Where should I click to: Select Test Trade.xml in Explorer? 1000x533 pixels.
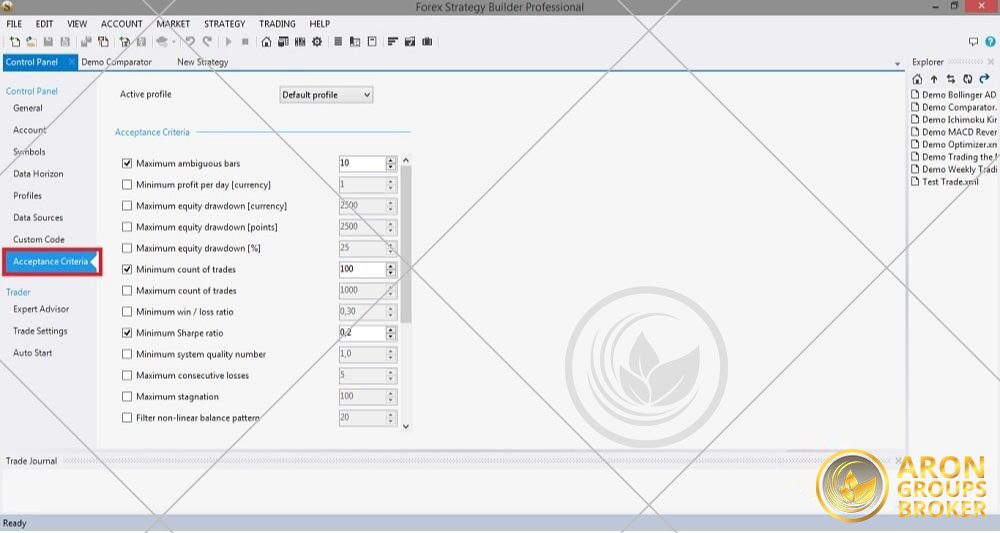(x=945, y=182)
